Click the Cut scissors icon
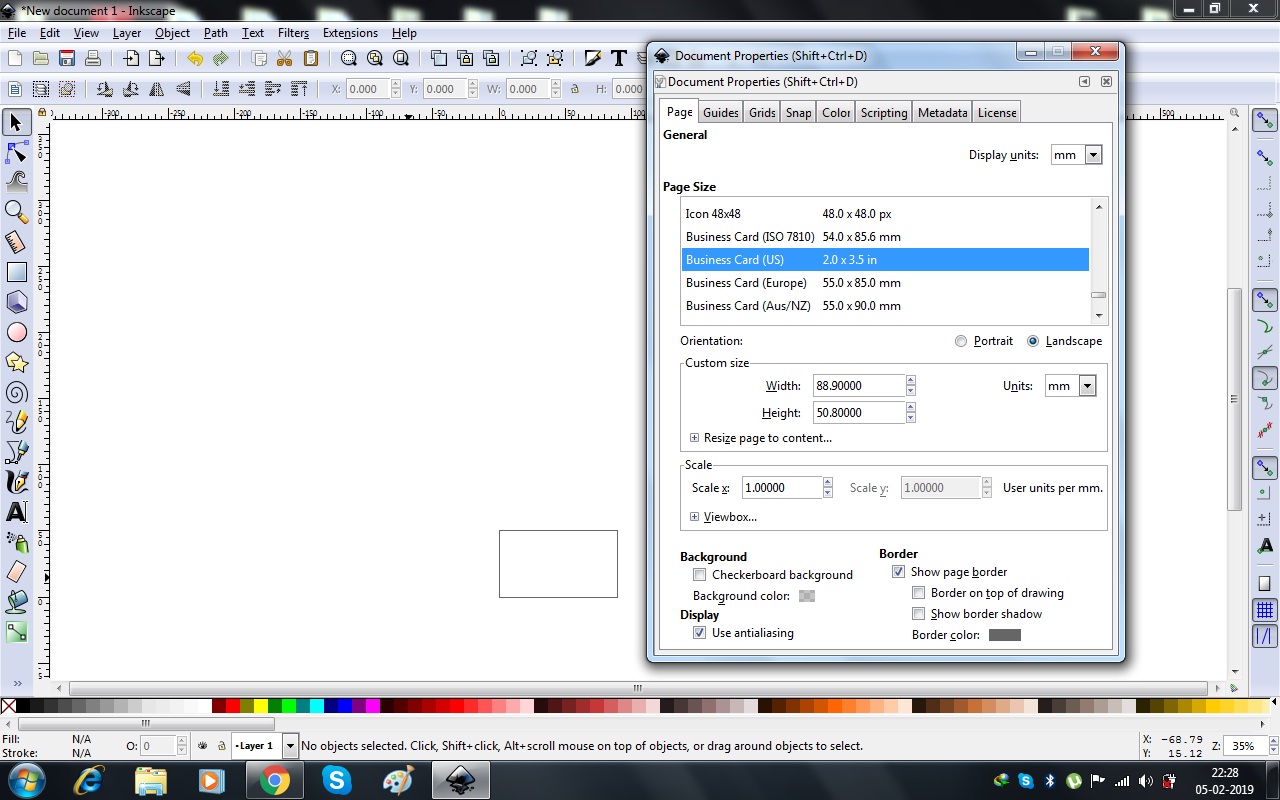This screenshot has height=800, width=1280. pyautogui.click(x=285, y=59)
